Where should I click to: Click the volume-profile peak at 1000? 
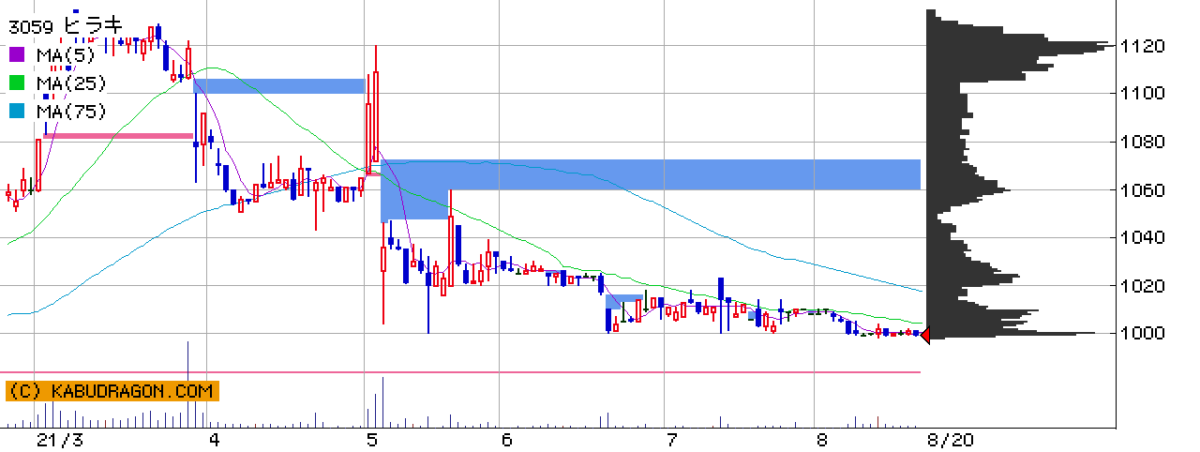pyautogui.click(x=1010, y=333)
